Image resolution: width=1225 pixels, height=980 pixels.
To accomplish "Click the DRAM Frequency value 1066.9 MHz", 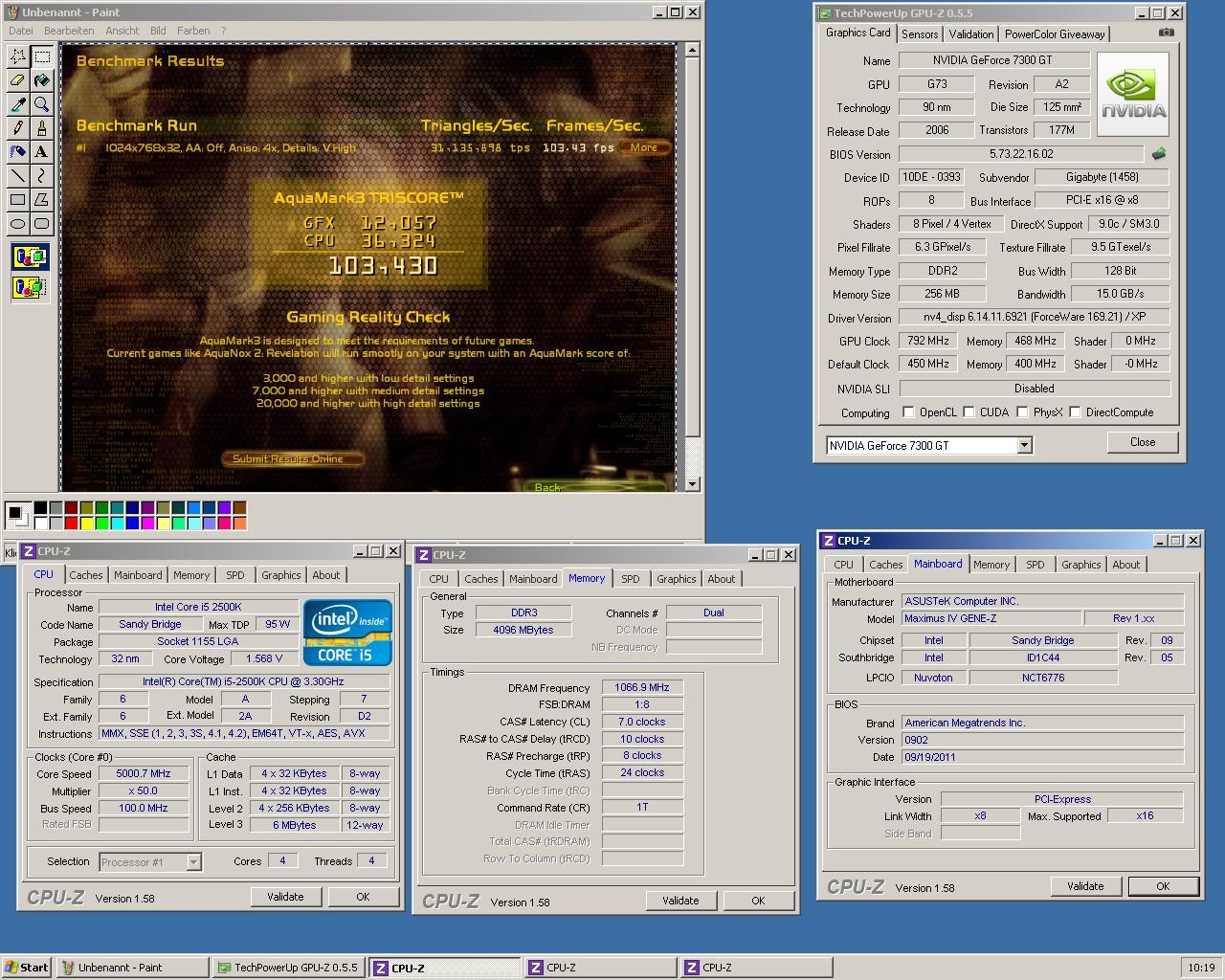I will [642, 687].
